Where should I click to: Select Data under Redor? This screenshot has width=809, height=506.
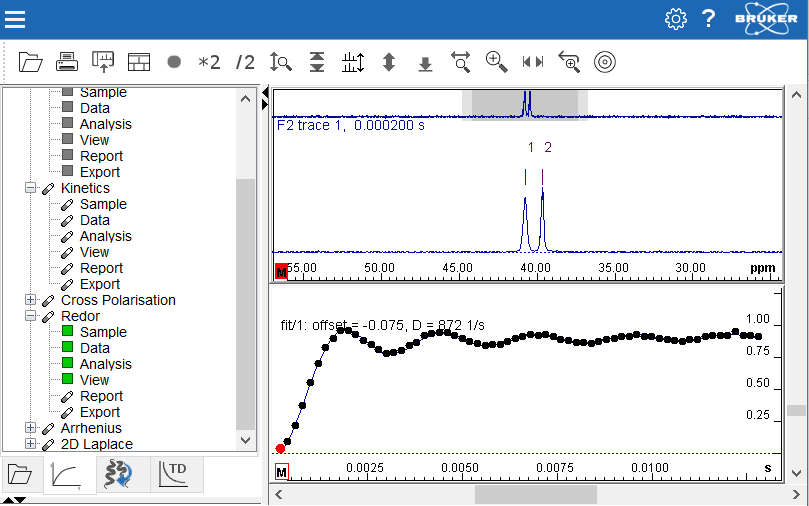pos(94,348)
